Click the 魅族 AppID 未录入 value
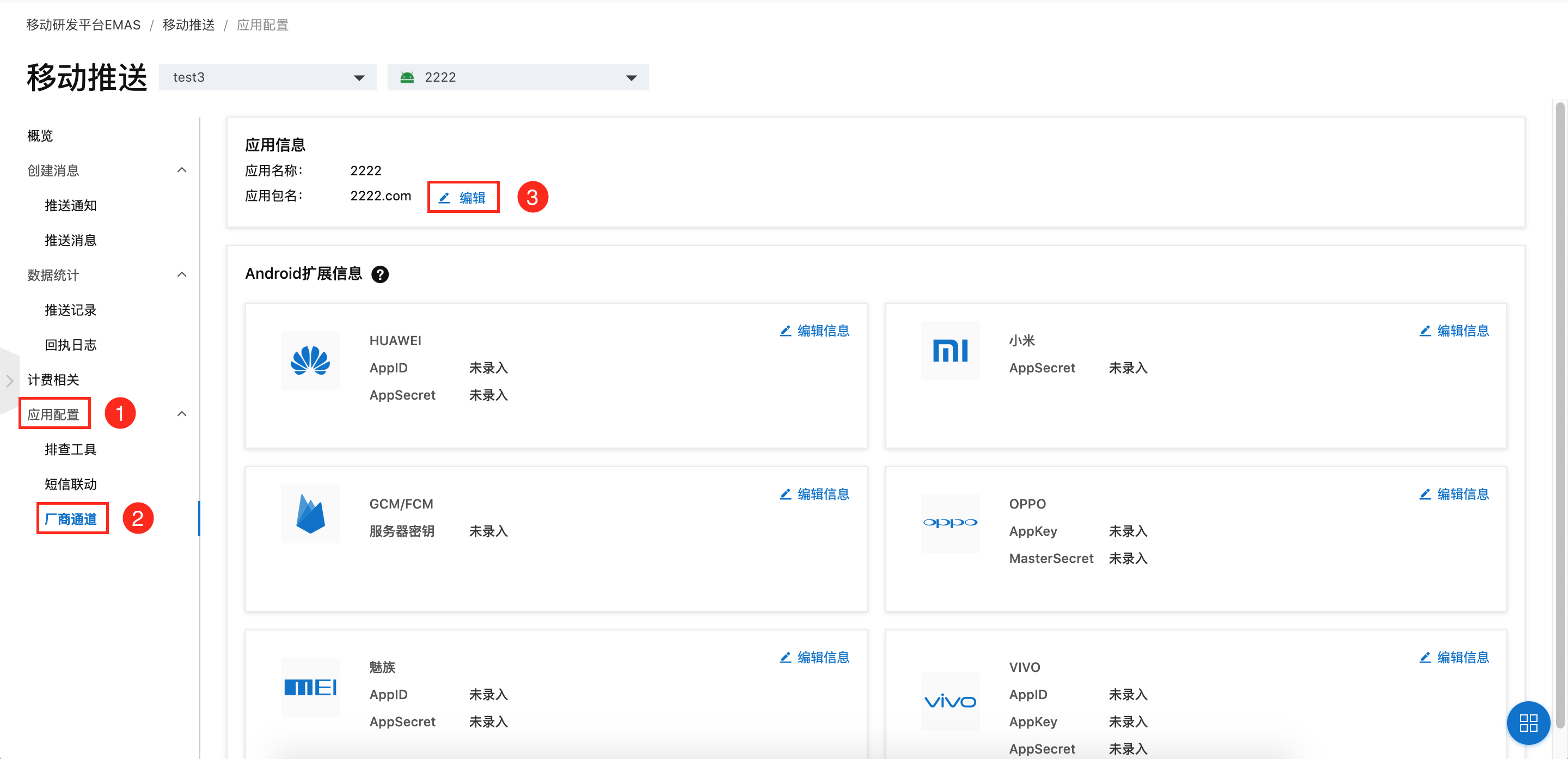 pos(488,695)
